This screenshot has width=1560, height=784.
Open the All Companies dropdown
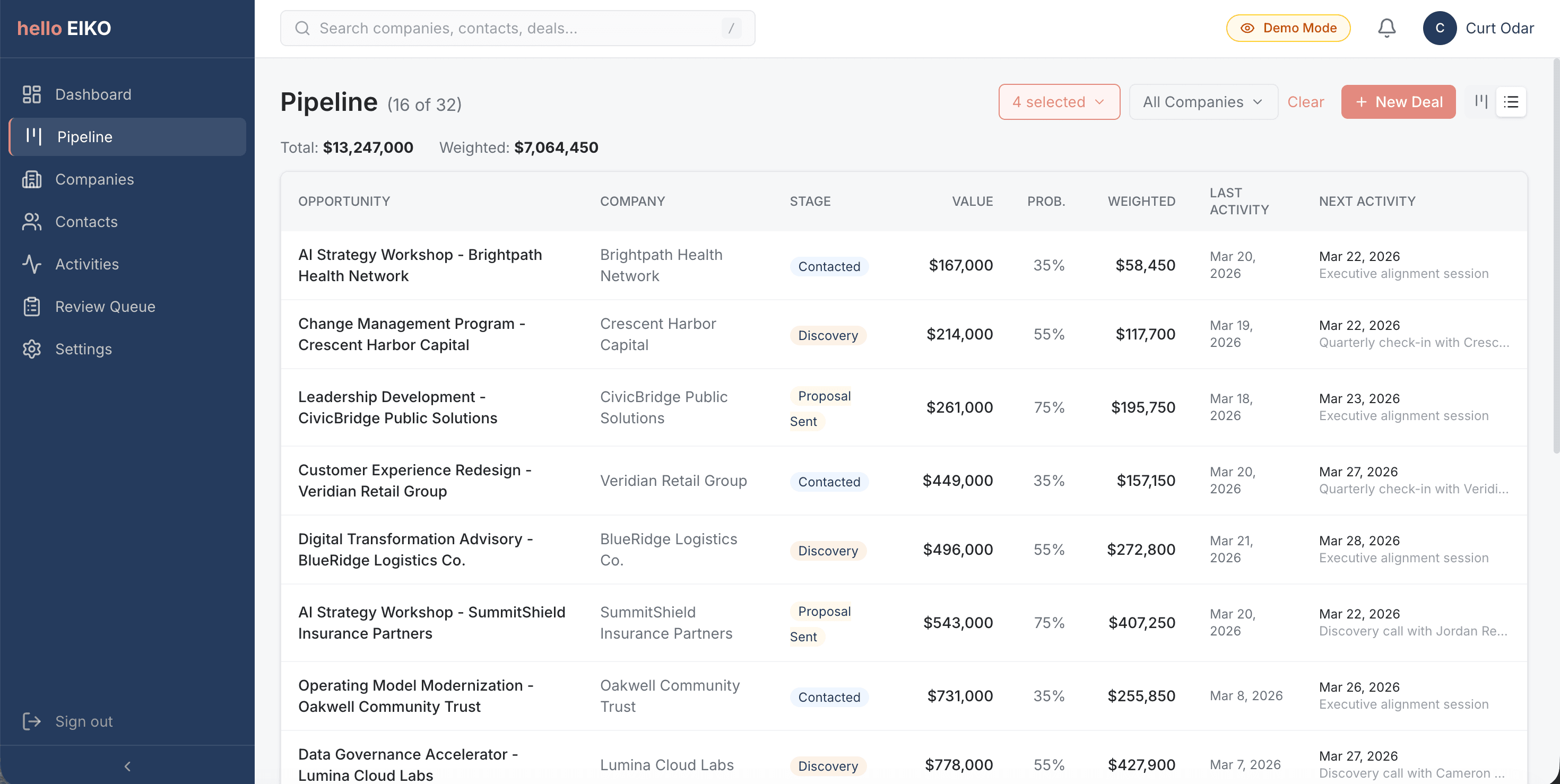click(1203, 102)
